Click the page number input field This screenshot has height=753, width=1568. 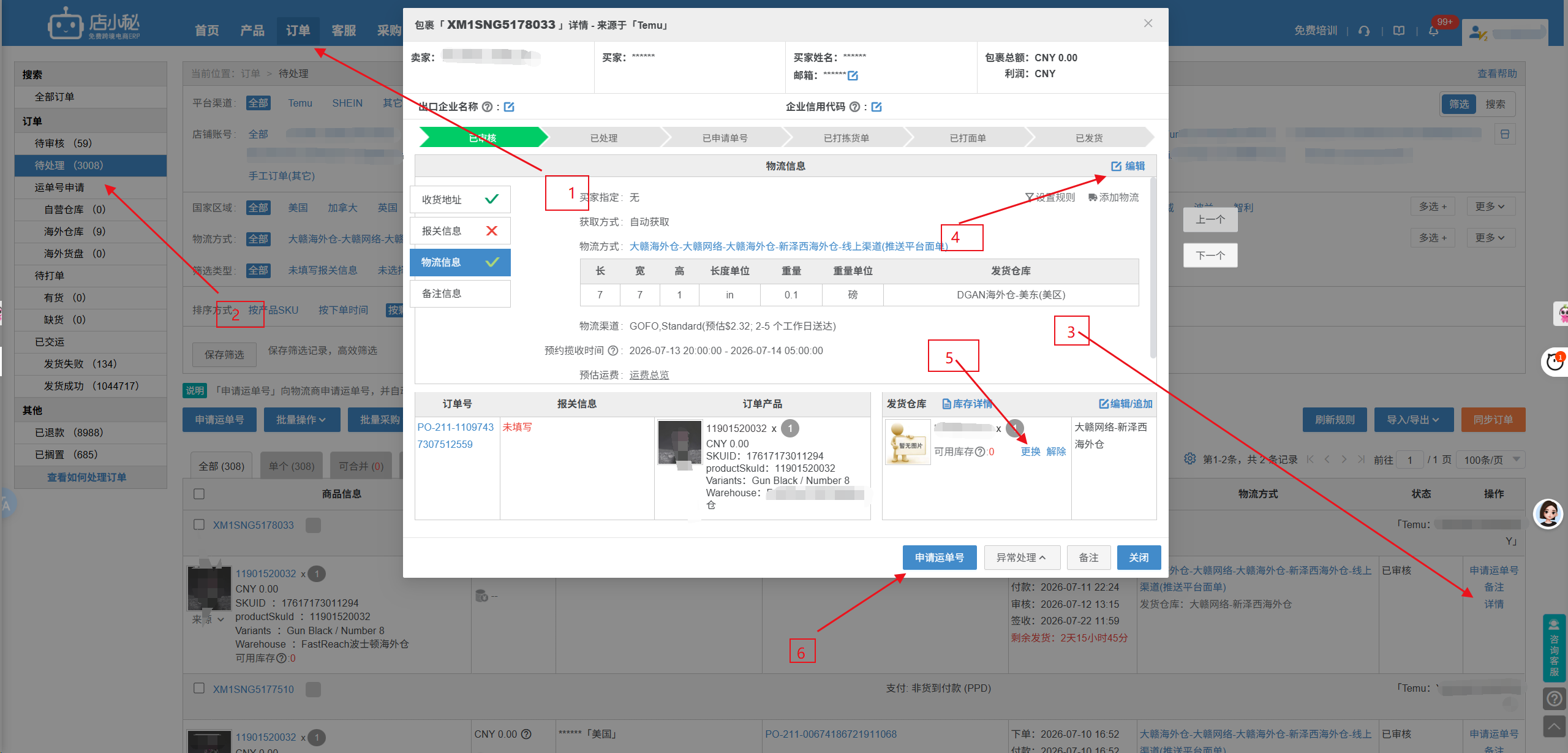pyautogui.click(x=1410, y=460)
